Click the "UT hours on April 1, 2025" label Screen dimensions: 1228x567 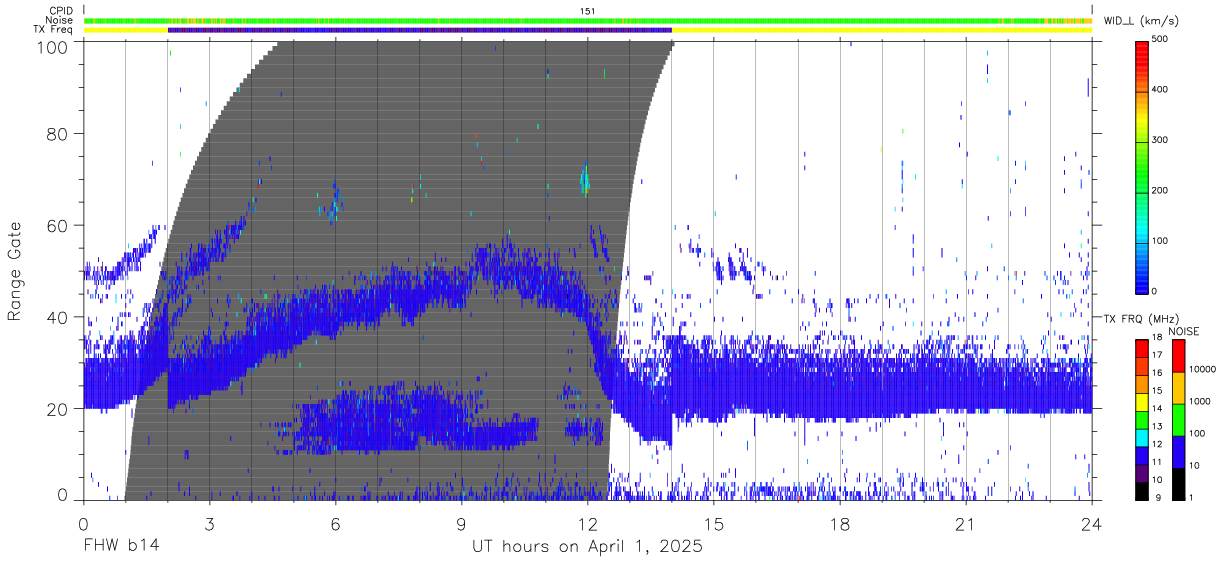pos(587,547)
